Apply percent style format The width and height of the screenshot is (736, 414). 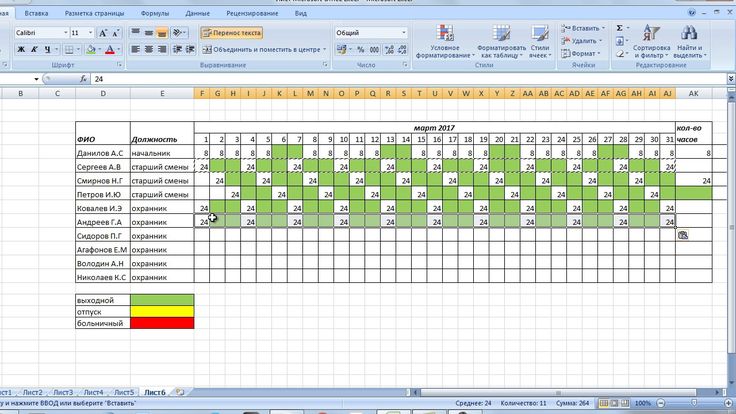coord(360,49)
